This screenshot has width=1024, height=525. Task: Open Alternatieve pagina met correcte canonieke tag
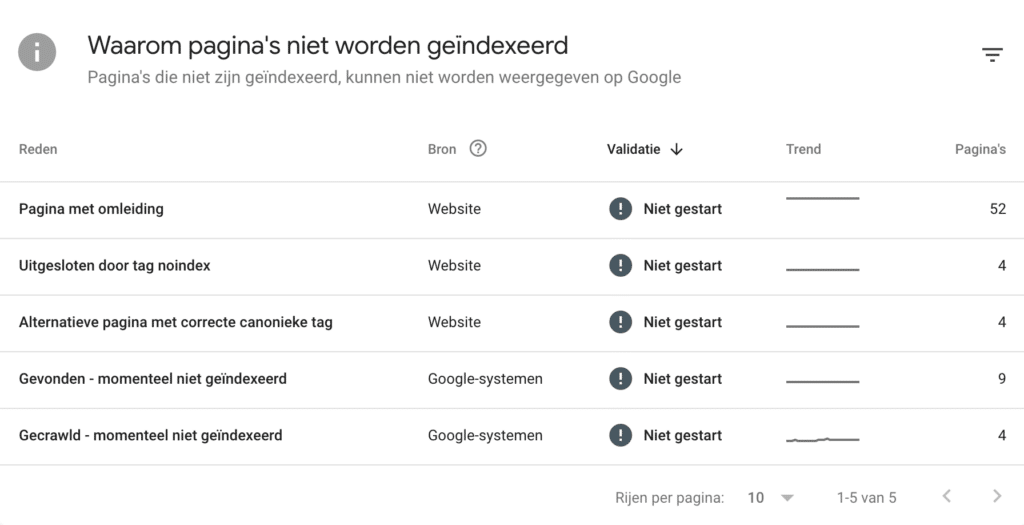[x=175, y=322]
